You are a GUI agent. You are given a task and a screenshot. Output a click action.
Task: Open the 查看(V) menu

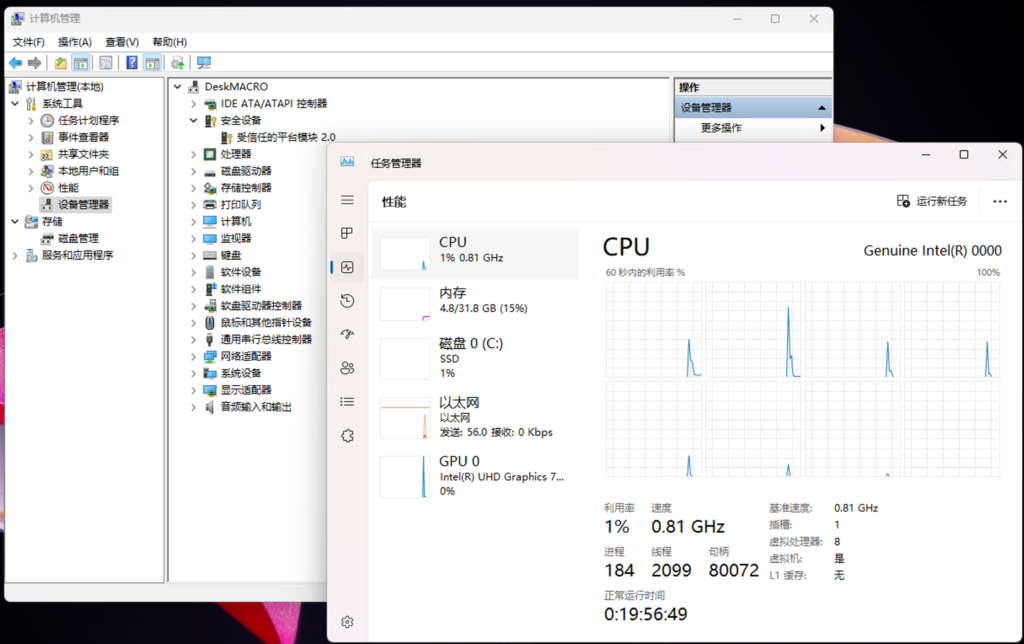(x=122, y=42)
